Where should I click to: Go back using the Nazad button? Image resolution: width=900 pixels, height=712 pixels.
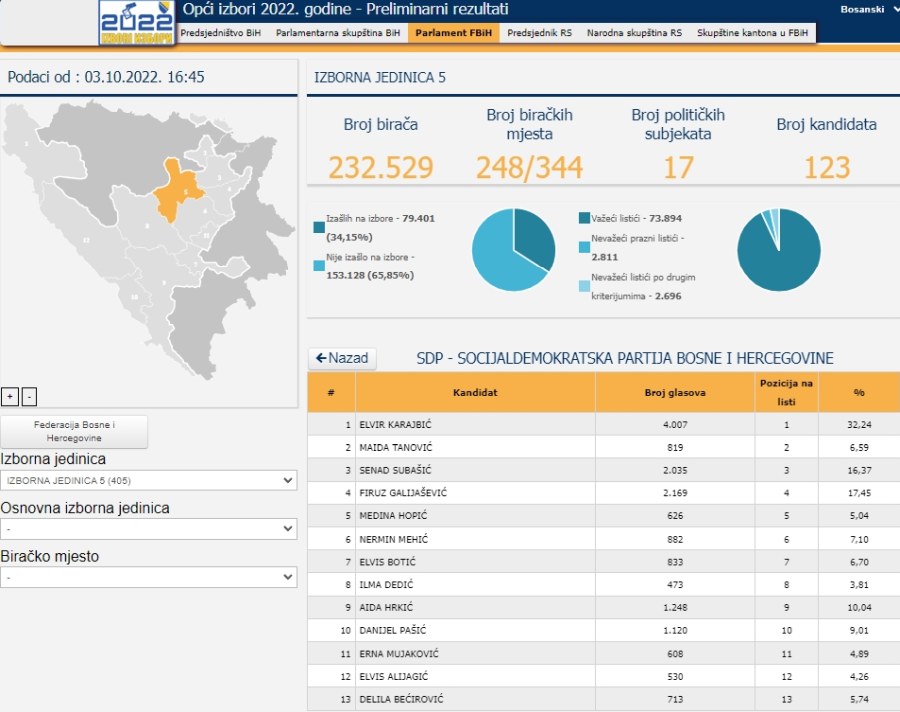point(342,358)
